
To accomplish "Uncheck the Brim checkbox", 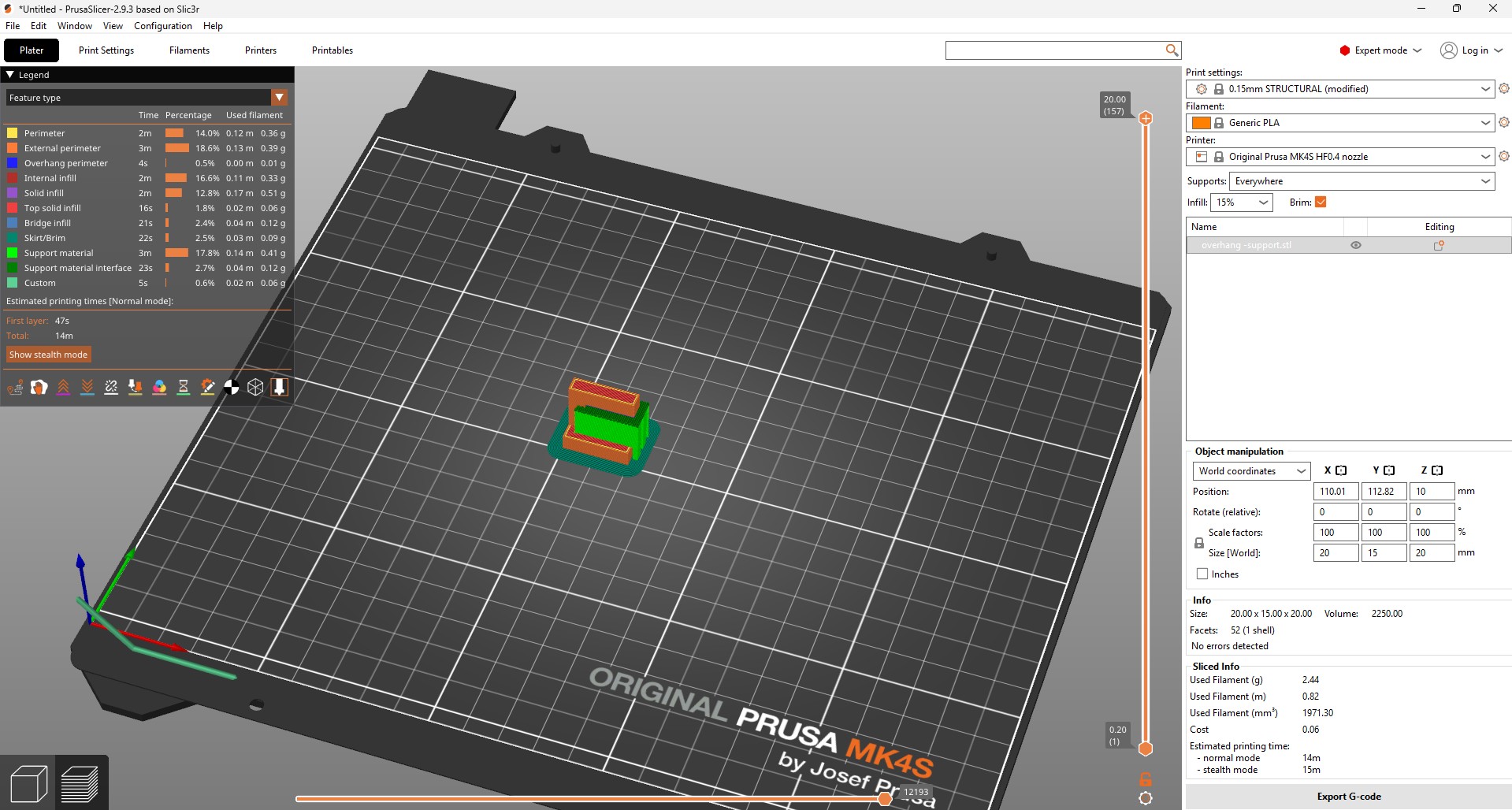I will (1321, 202).
